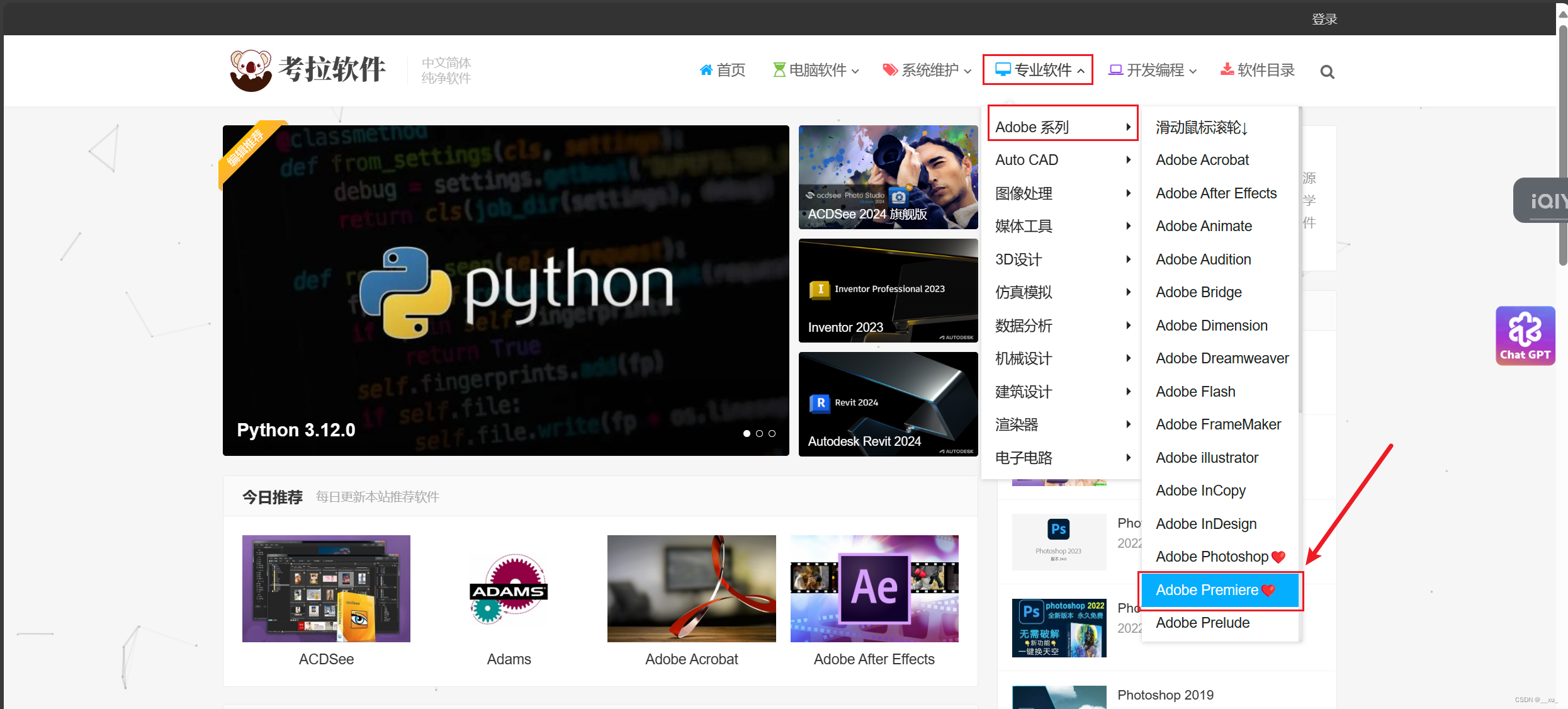Click the red tag icon beside 系统维护
This screenshot has width=1568, height=709.
pos(890,70)
